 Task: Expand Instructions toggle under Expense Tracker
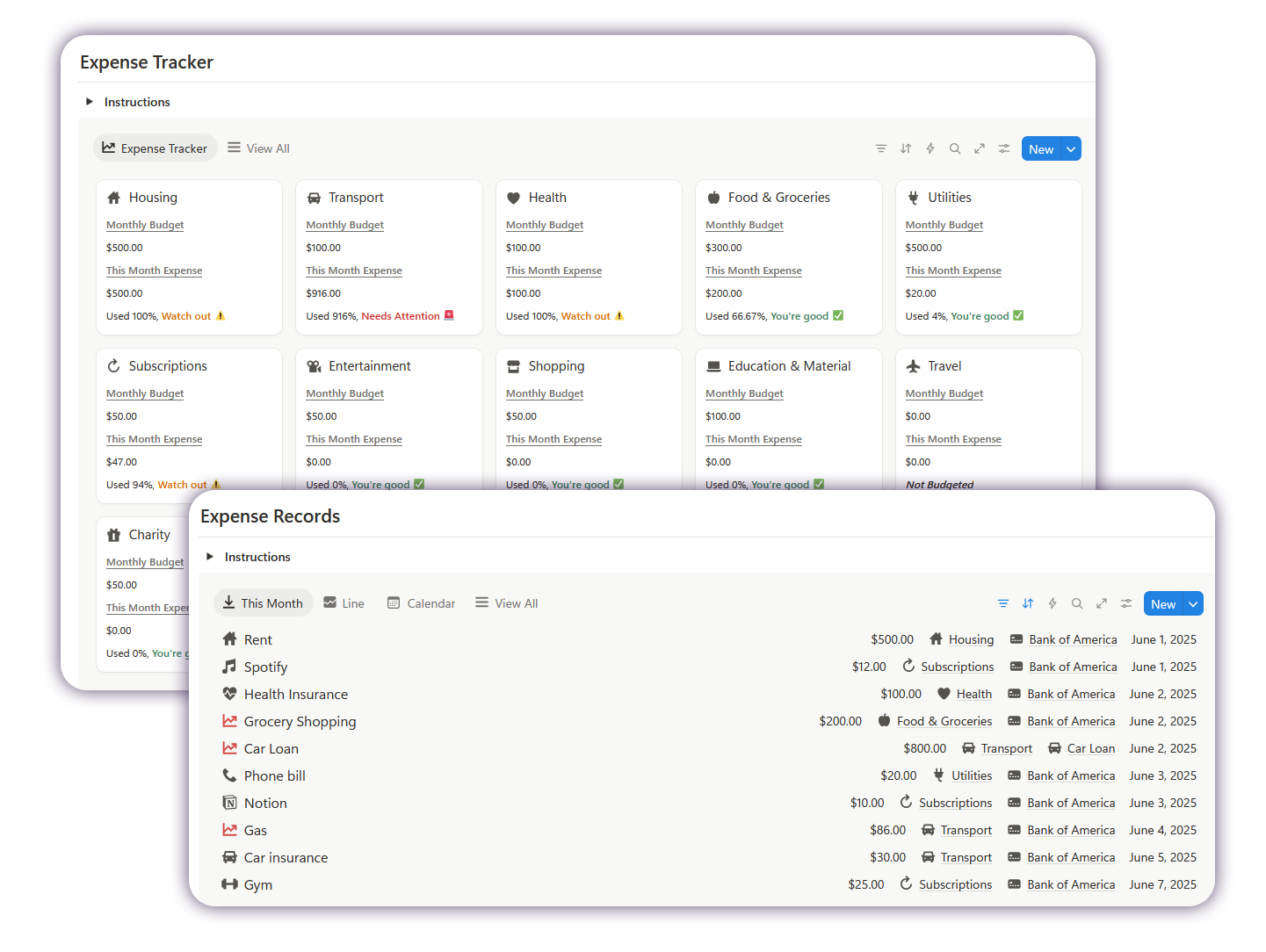click(90, 102)
